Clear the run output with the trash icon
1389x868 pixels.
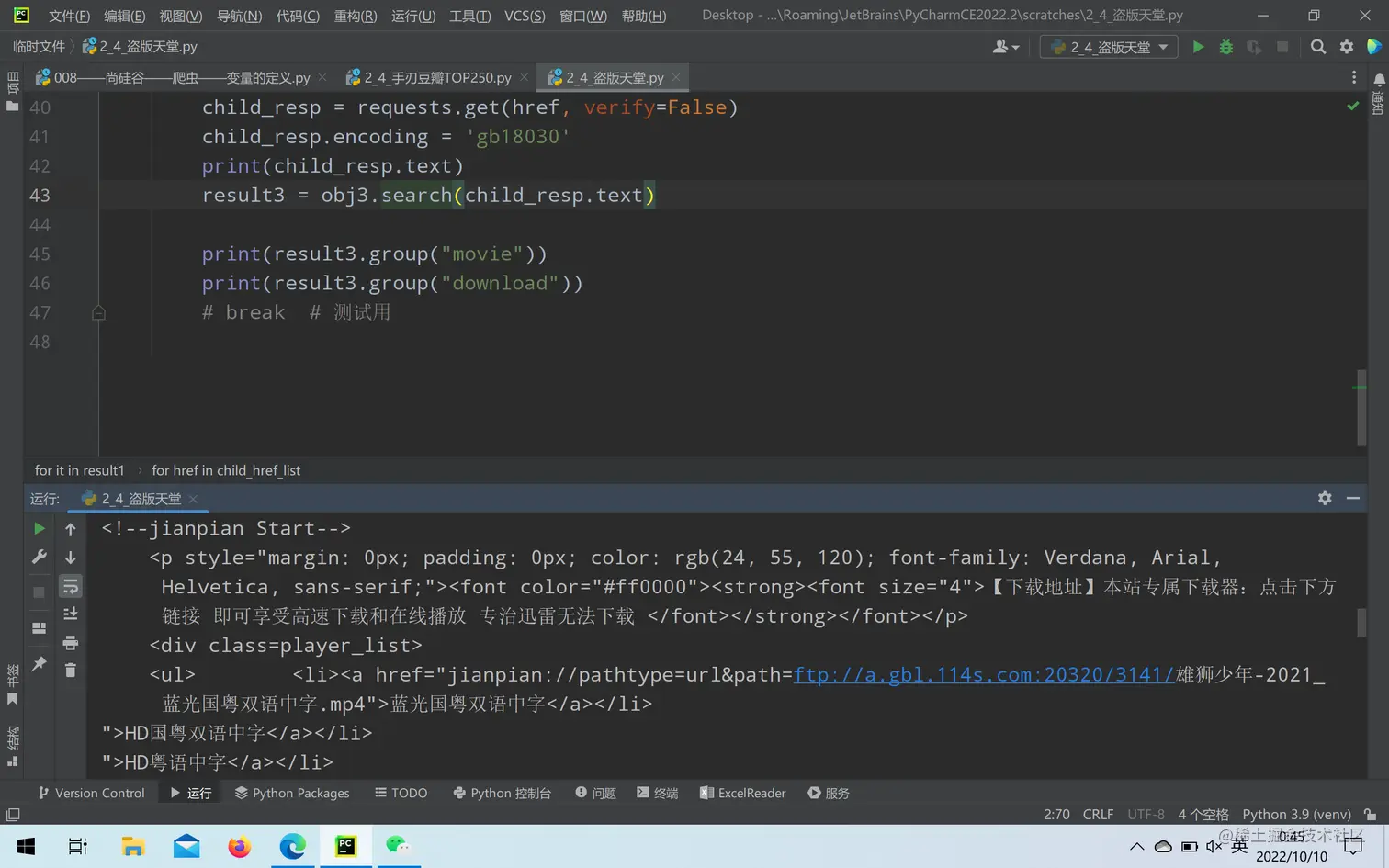[70, 670]
